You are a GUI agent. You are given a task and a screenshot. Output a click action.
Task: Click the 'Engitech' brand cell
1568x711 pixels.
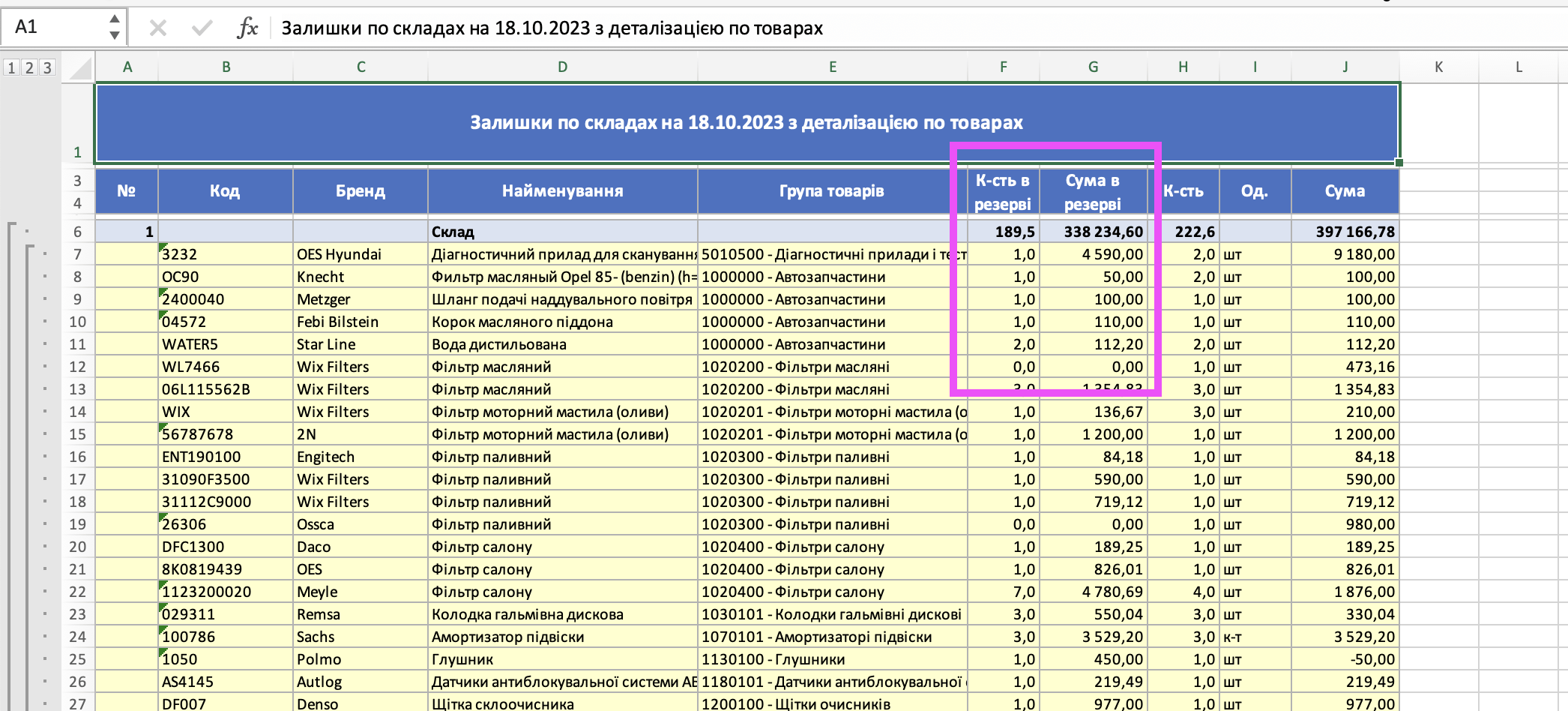[361, 457]
